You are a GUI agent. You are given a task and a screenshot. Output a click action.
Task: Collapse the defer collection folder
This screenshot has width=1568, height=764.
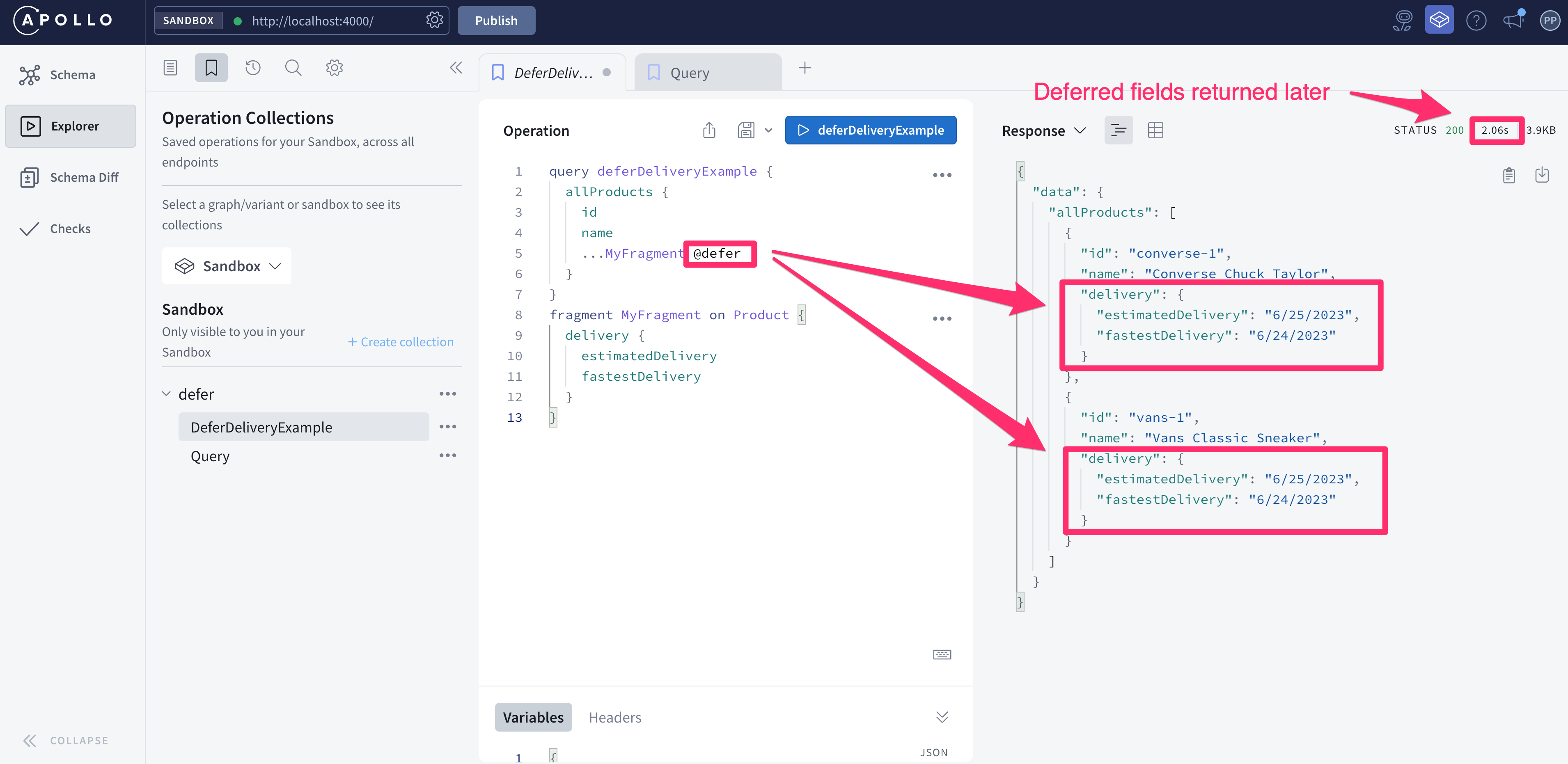point(166,394)
